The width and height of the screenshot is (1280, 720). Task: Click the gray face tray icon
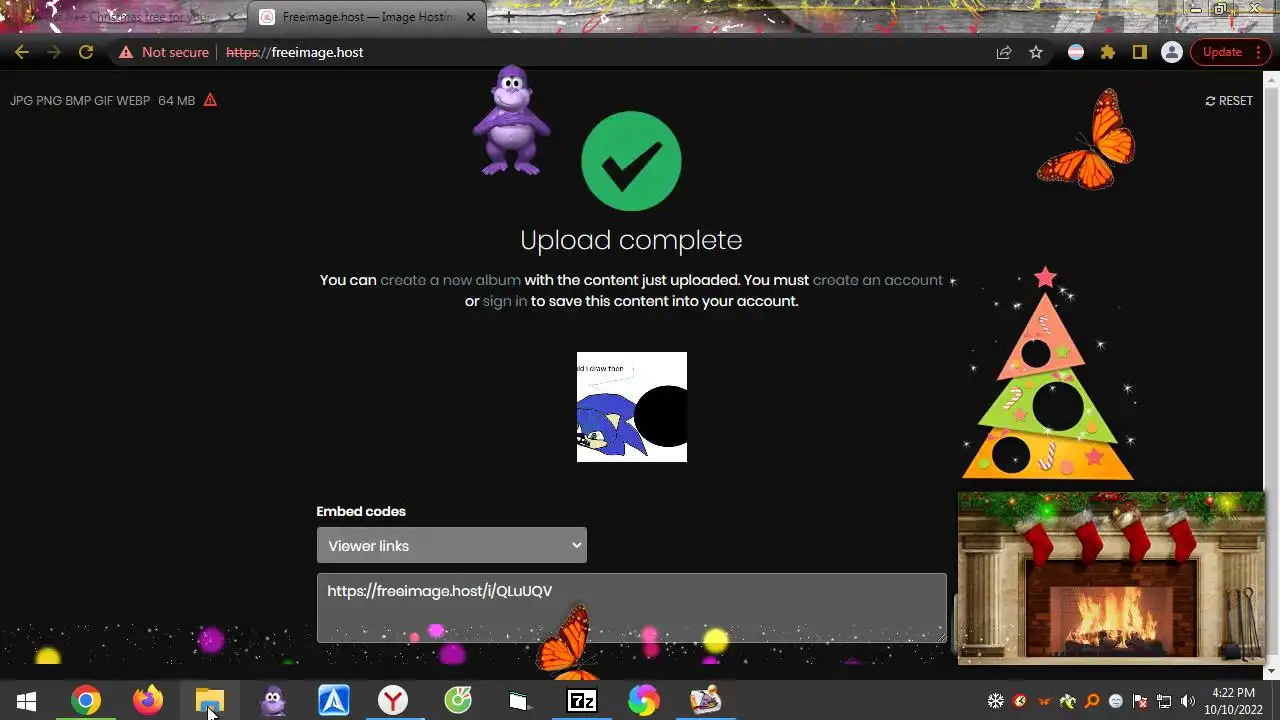[1116, 701]
